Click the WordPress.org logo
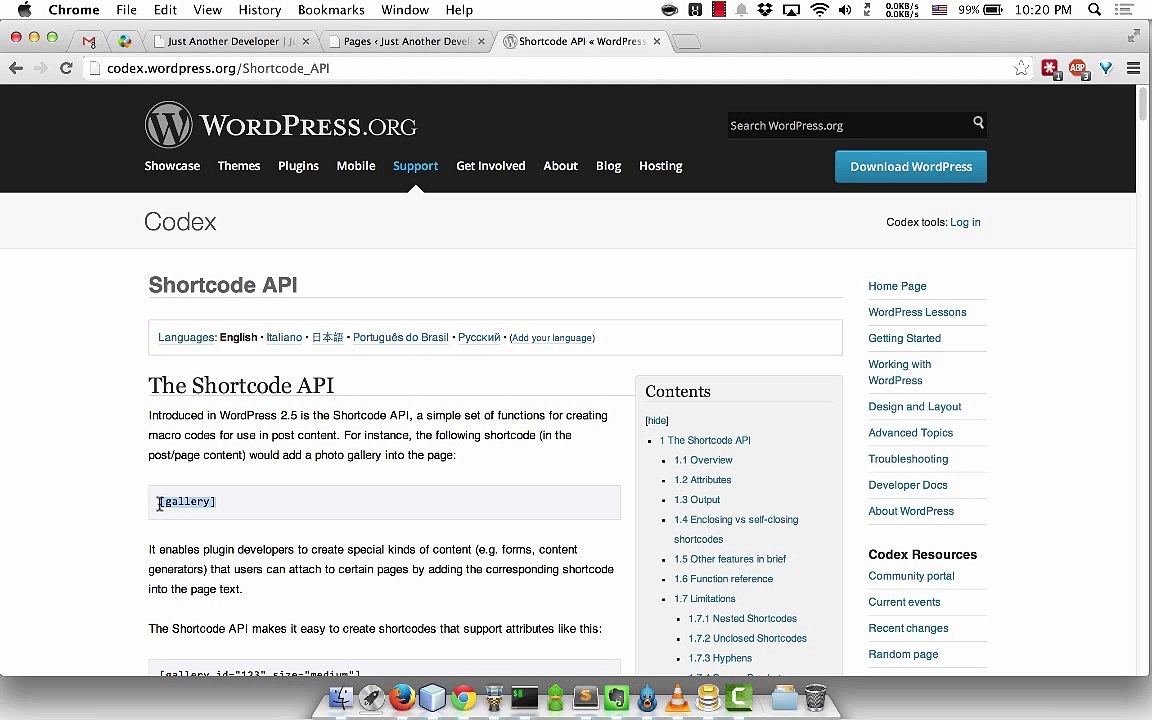This screenshot has height=720, width=1152. [281, 125]
